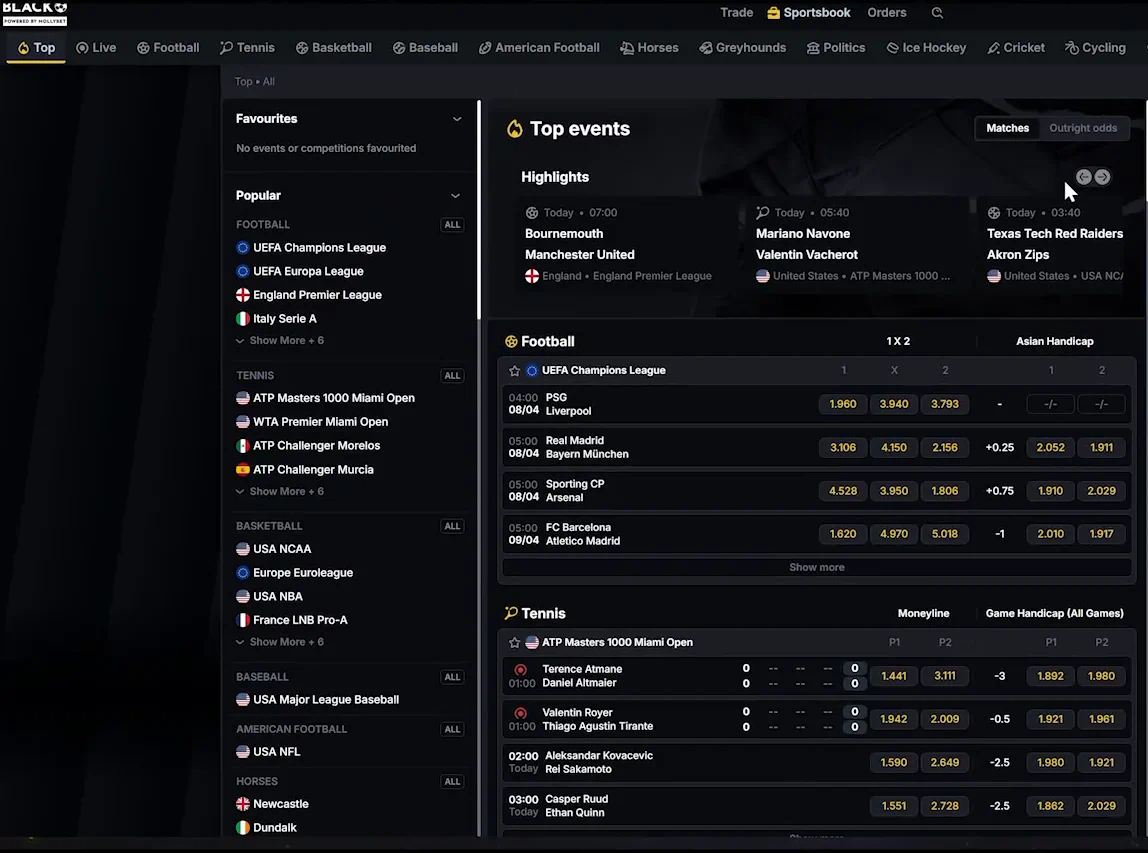Screen dimensions: 1148x853
Task: Click England Premier League flag icon
Action: click(x=242, y=295)
